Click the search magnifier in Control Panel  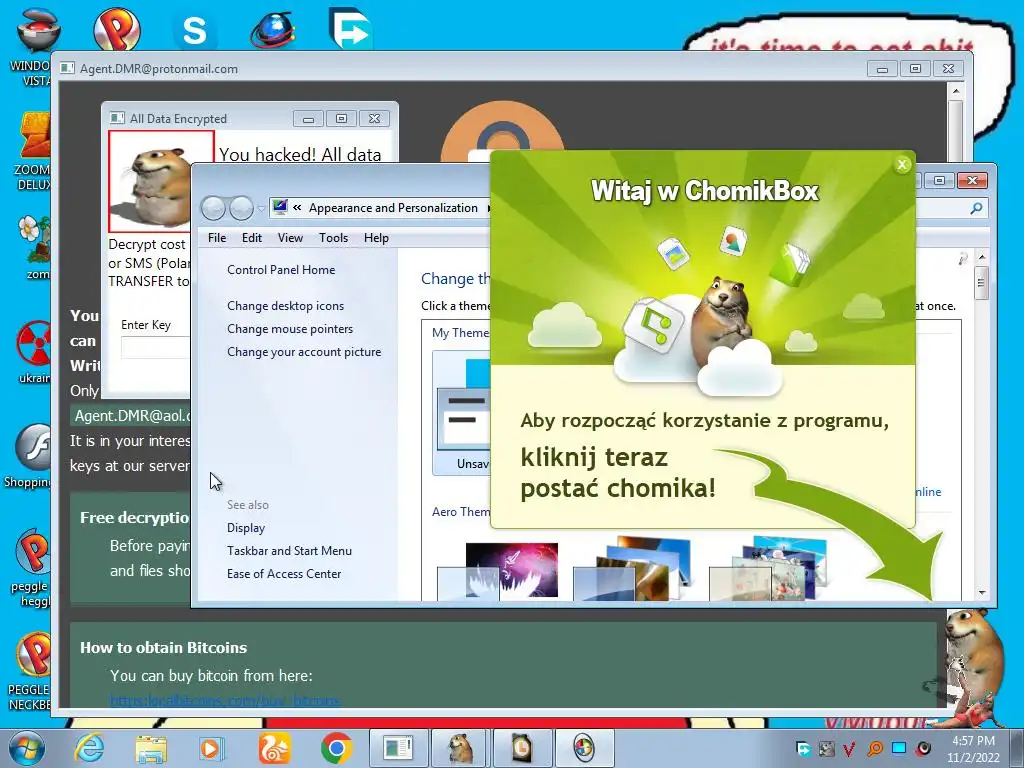click(976, 208)
